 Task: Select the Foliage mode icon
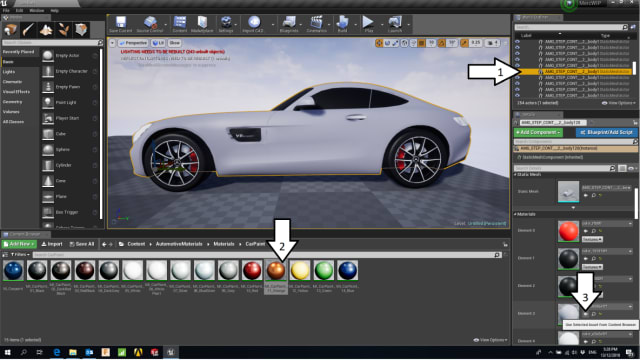(x=63, y=30)
